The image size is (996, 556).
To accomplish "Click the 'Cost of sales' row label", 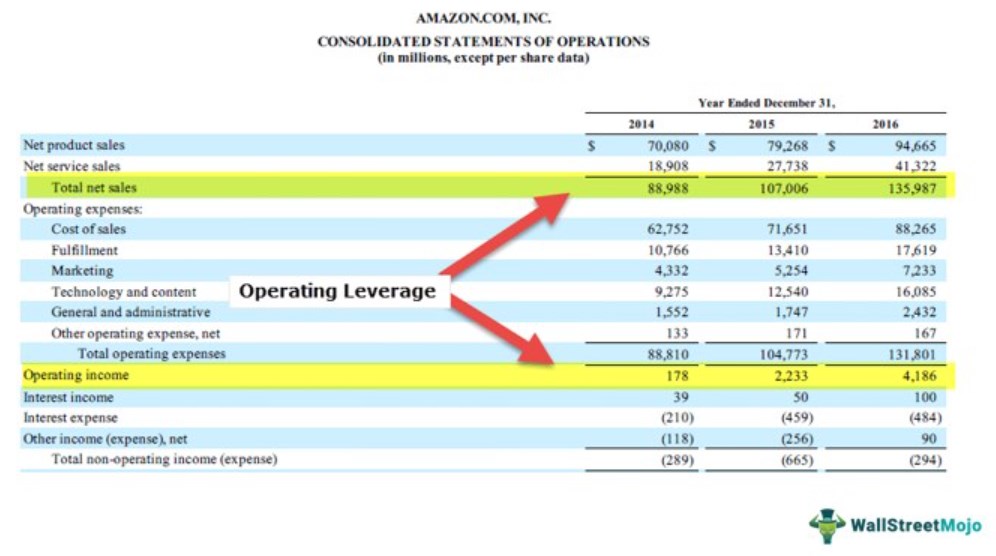I will pos(88,229).
